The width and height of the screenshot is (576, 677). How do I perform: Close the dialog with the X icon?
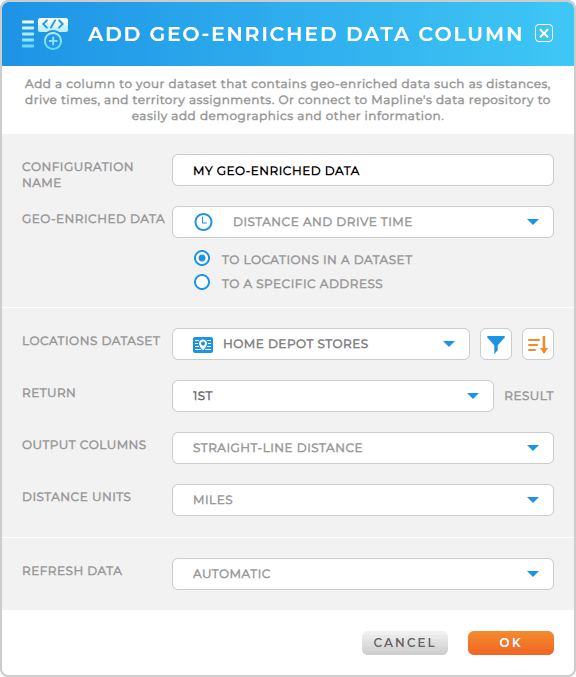tap(544, 33)
